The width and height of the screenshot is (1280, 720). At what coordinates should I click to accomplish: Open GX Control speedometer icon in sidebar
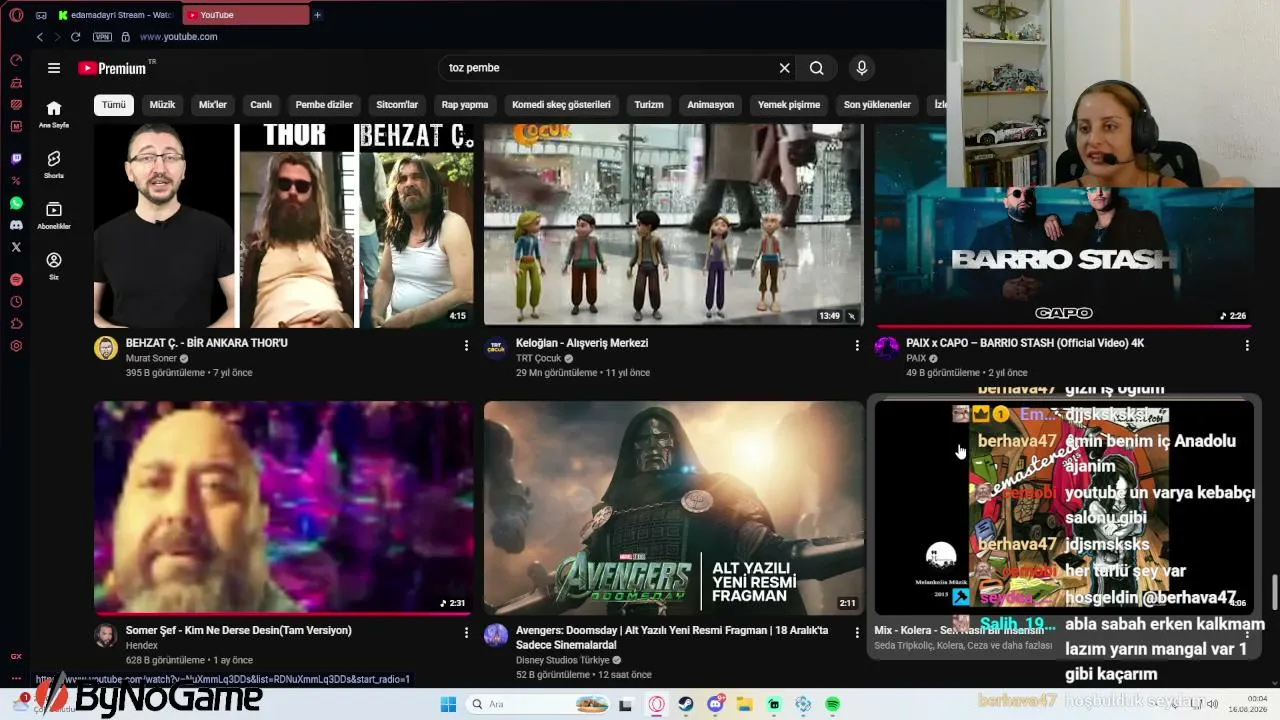point(16,60)
